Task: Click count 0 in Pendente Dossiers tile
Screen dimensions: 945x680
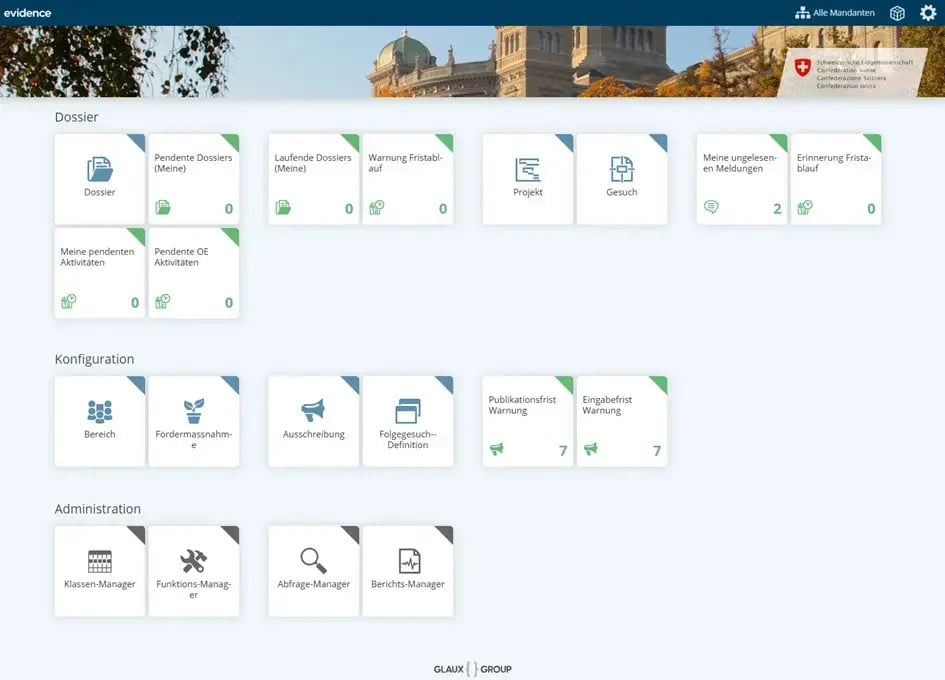Action: (229, 209)
